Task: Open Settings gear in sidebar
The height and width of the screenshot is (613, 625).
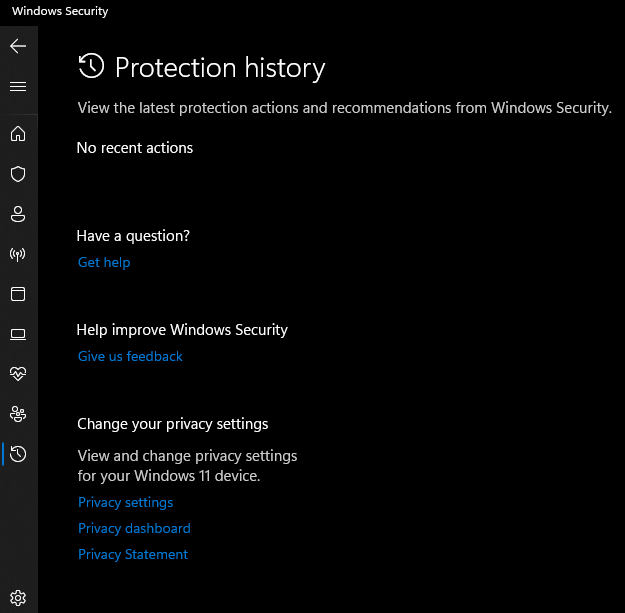Action: (18, 598)
